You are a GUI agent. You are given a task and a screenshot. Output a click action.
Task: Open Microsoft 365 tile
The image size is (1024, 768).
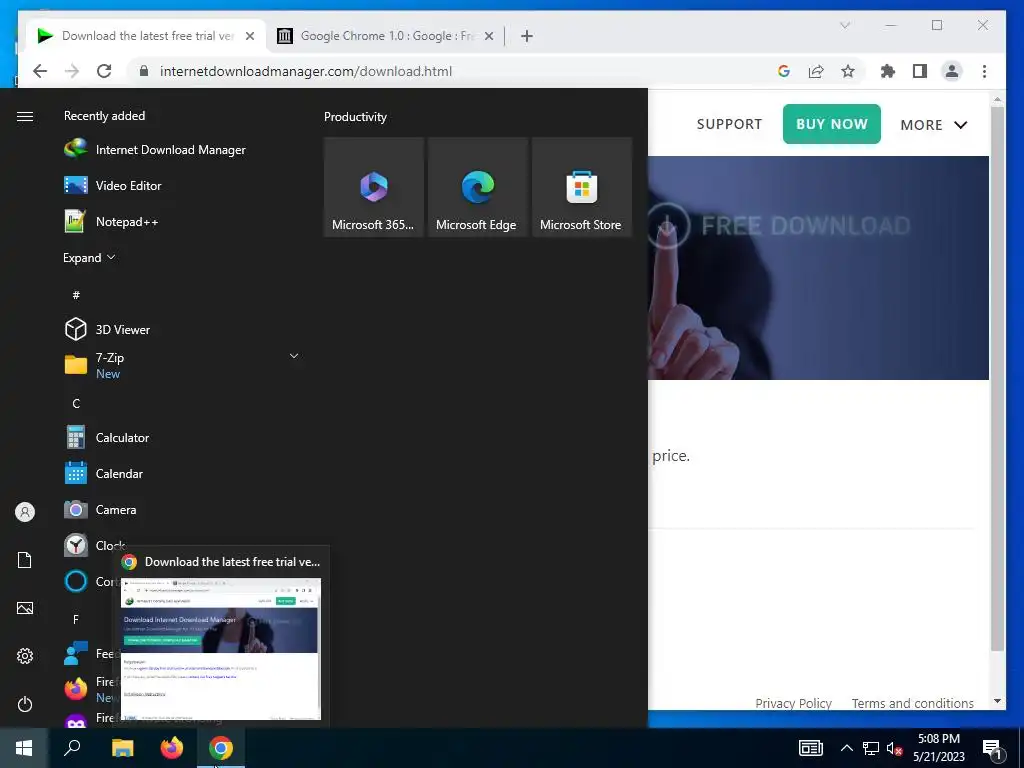(374, 187)
